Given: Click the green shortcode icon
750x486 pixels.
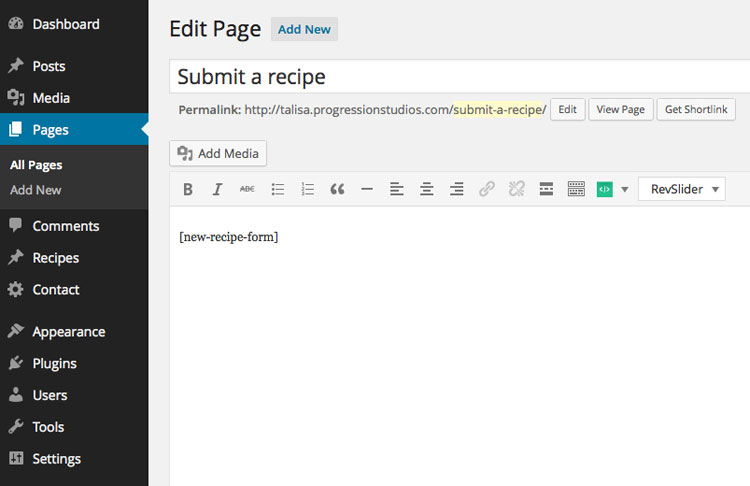Looking at the screenshot, I should point(605,189).
